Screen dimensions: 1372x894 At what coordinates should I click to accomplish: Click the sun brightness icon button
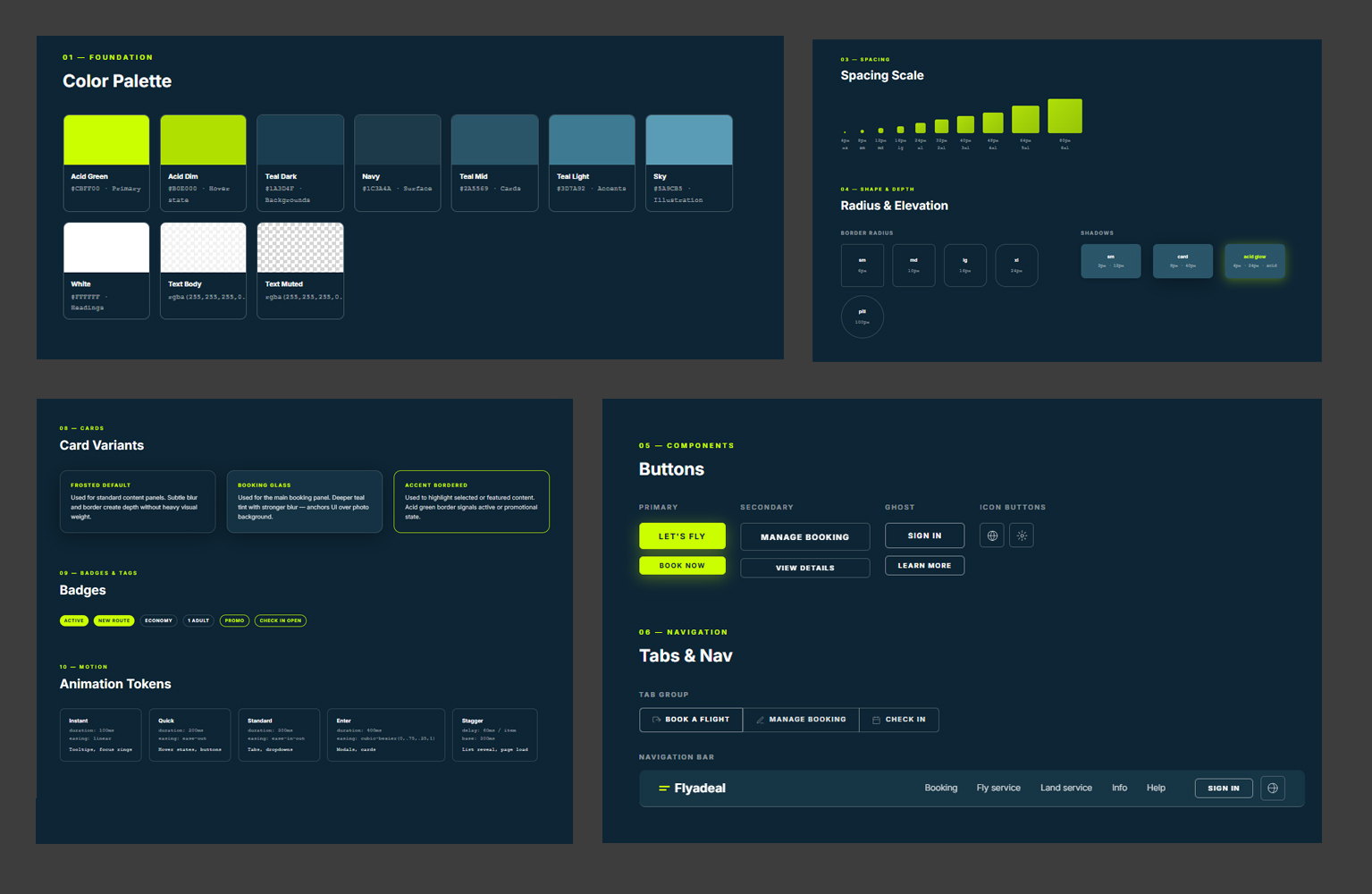click(x=1022, y=536)
